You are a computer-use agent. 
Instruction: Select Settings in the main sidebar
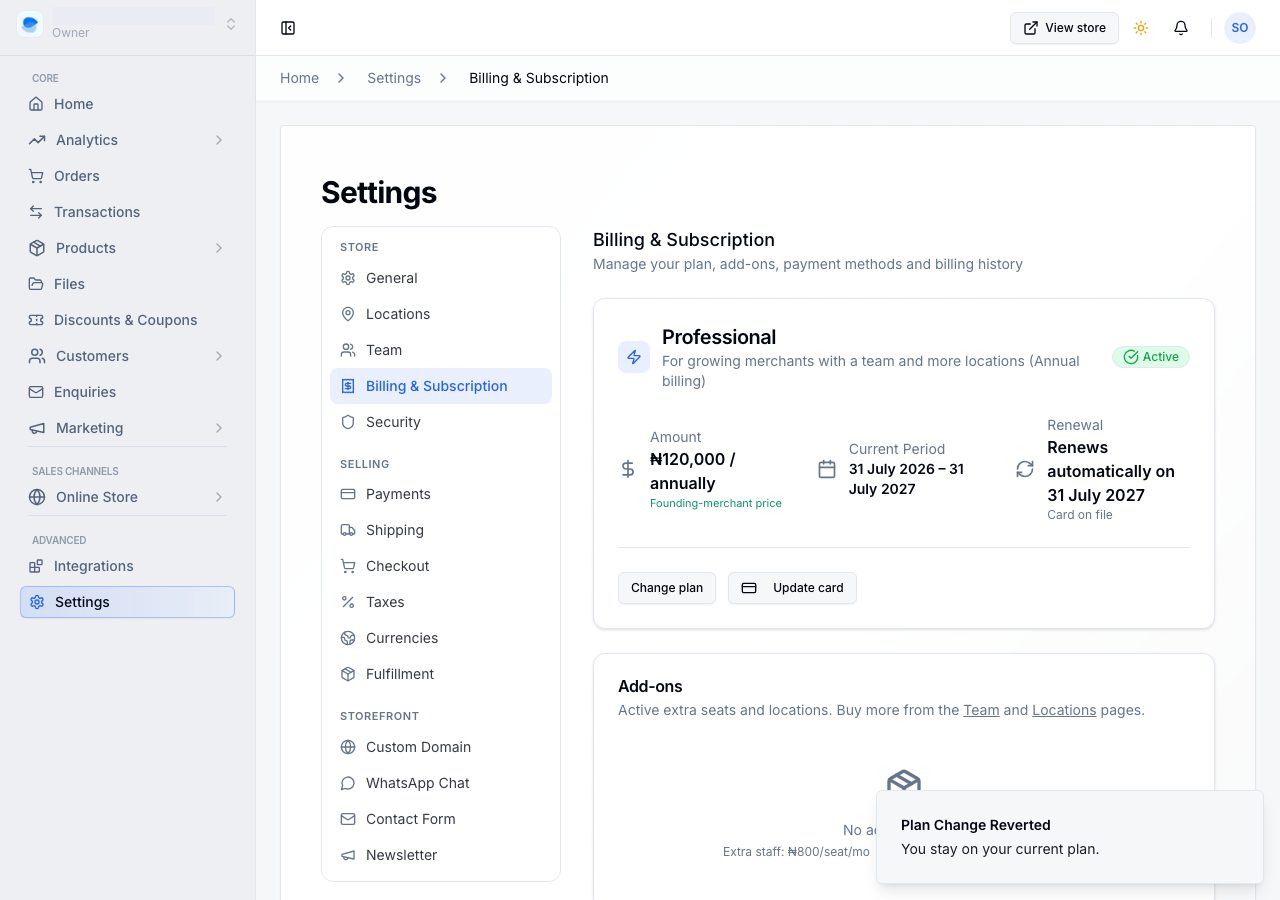127,602
